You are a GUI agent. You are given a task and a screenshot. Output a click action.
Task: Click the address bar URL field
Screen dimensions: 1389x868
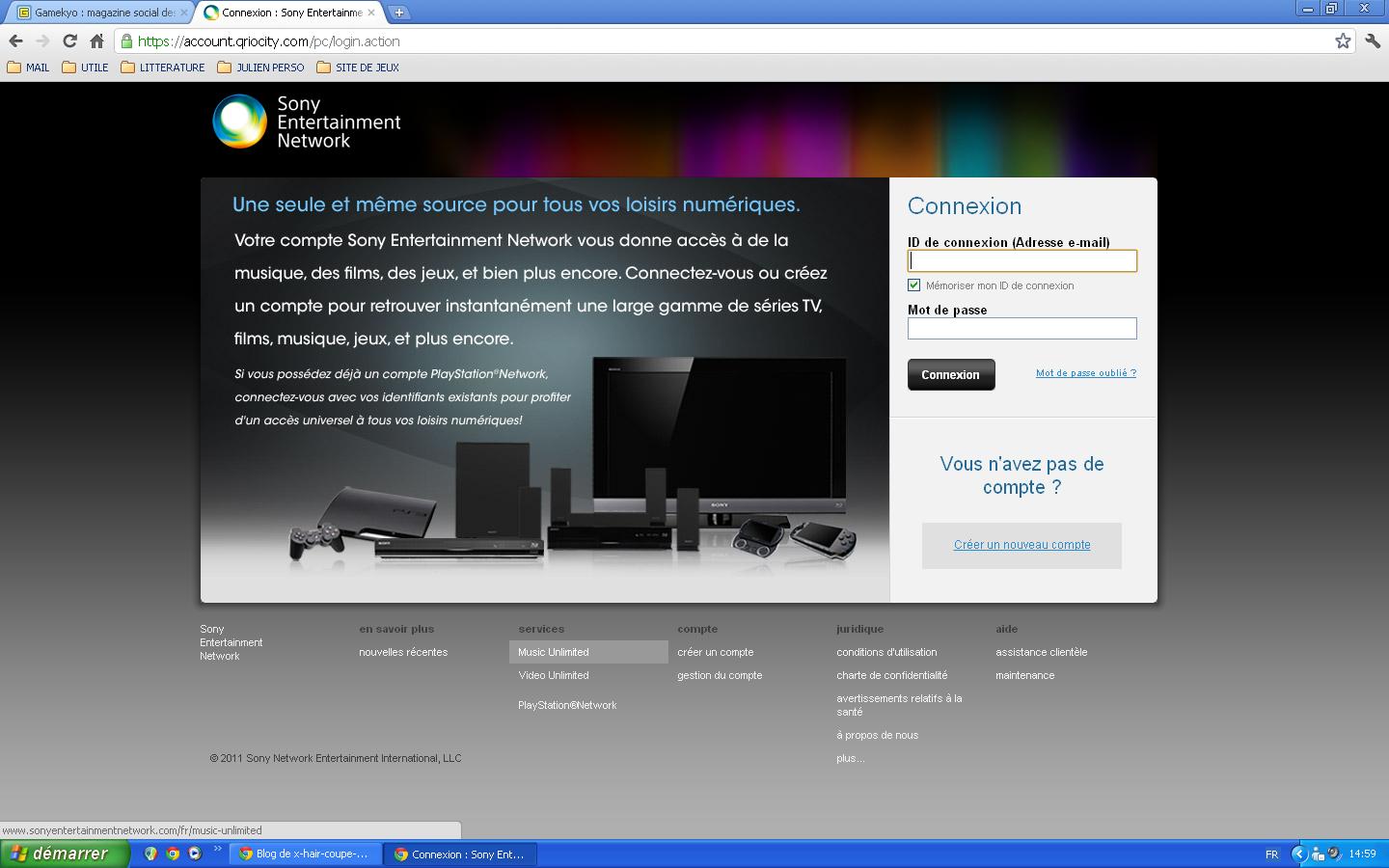pos(733,41)
